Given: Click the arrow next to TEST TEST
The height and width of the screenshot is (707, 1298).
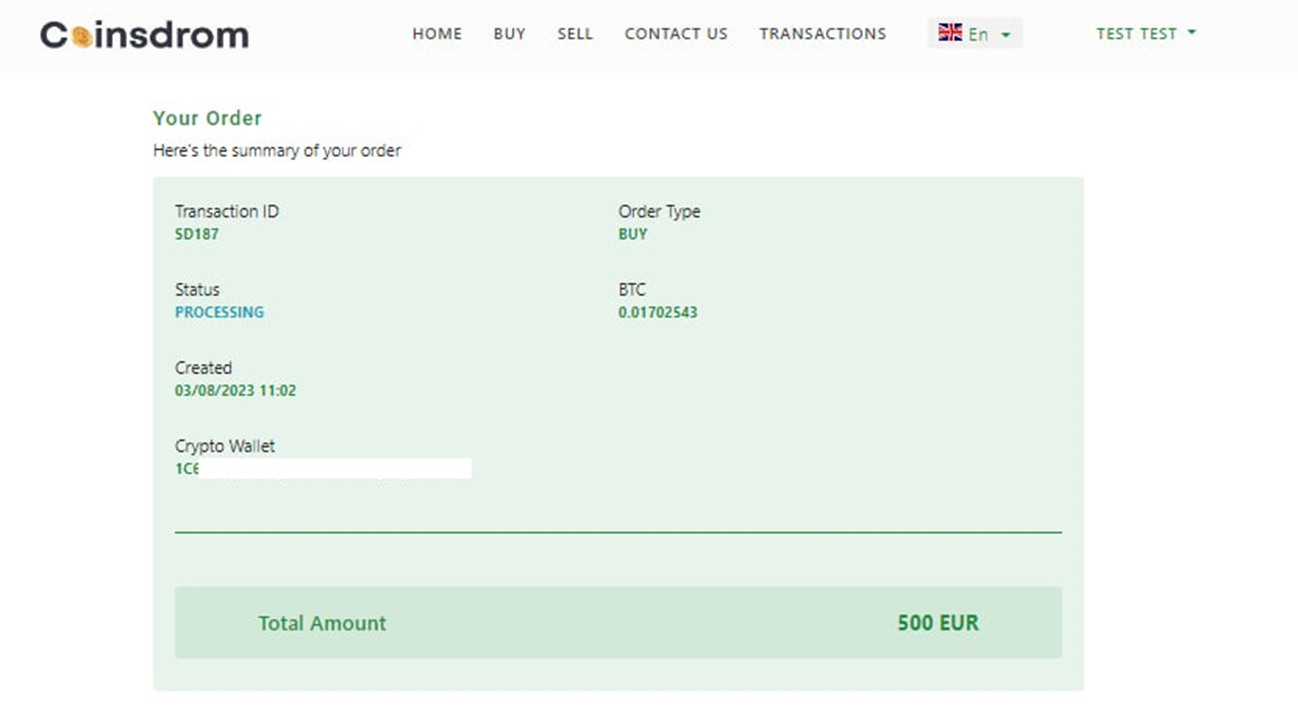Looking at the screenshot, I should pyautogui.click(x=1191, y=33).
